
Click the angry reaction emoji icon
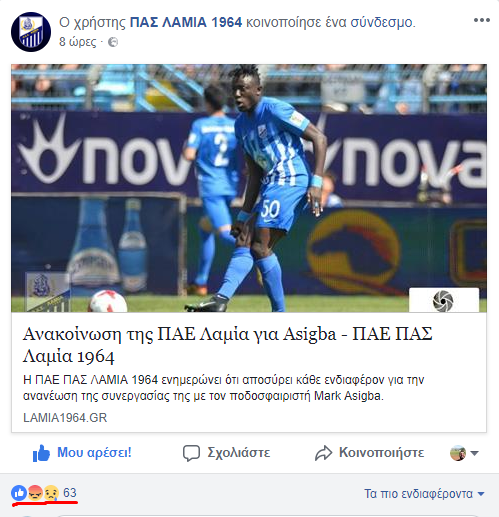(35, 493)
